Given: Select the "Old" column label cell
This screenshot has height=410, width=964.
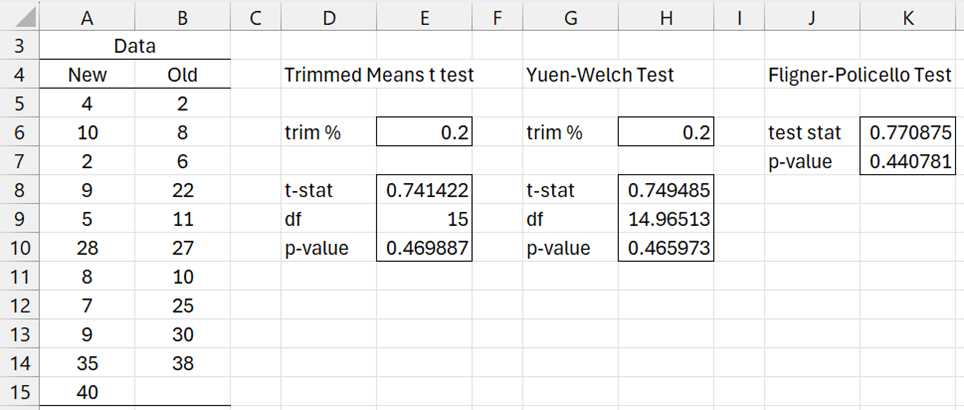Looking at the screenshot, I should [x=183, y=74].
